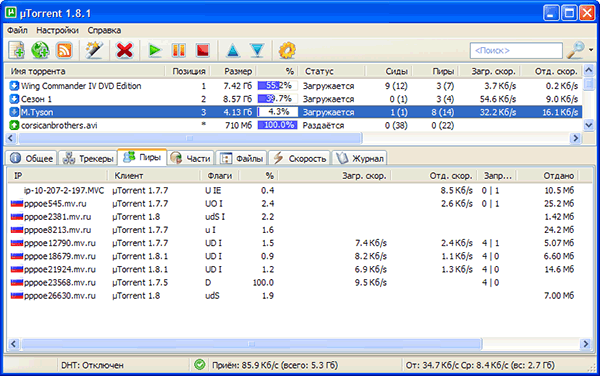Click corsicanbrothers.avi 100.0% progress bar
The height and width of the screenshot is (376, 600).
pyautogui.click(x=277, y=125)
